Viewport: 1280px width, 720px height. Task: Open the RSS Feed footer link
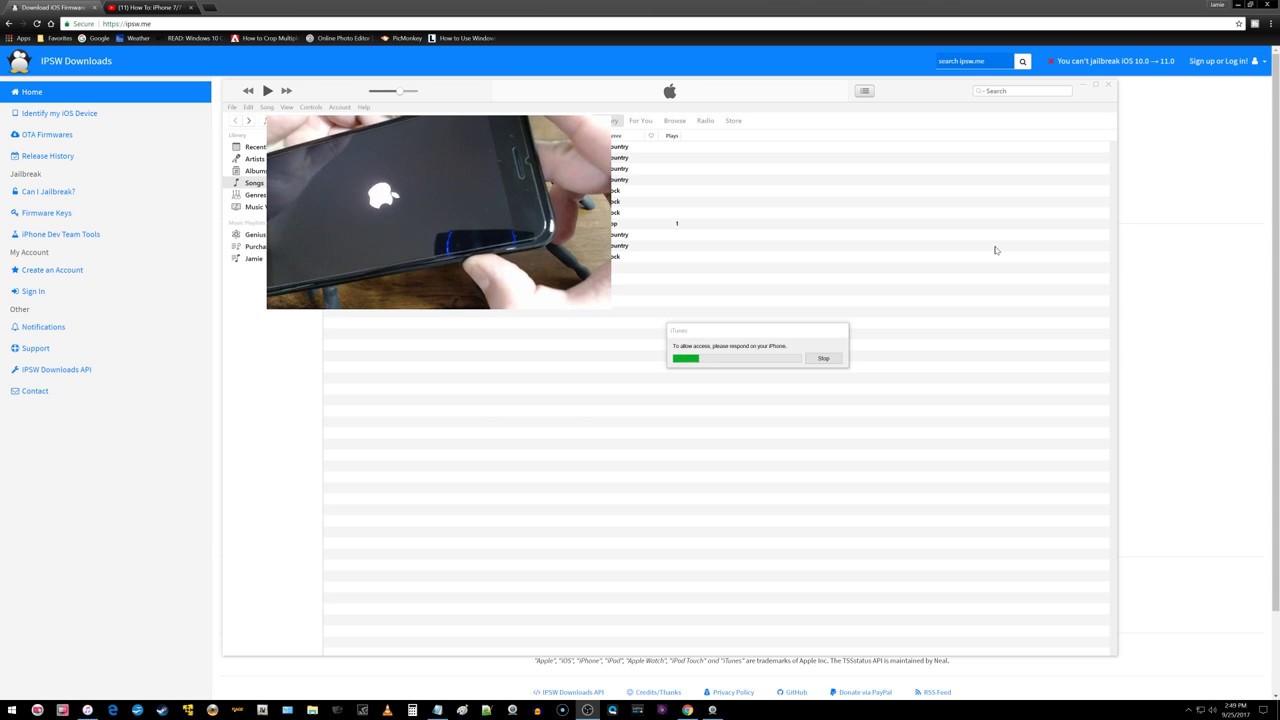(x=933, y=692)
